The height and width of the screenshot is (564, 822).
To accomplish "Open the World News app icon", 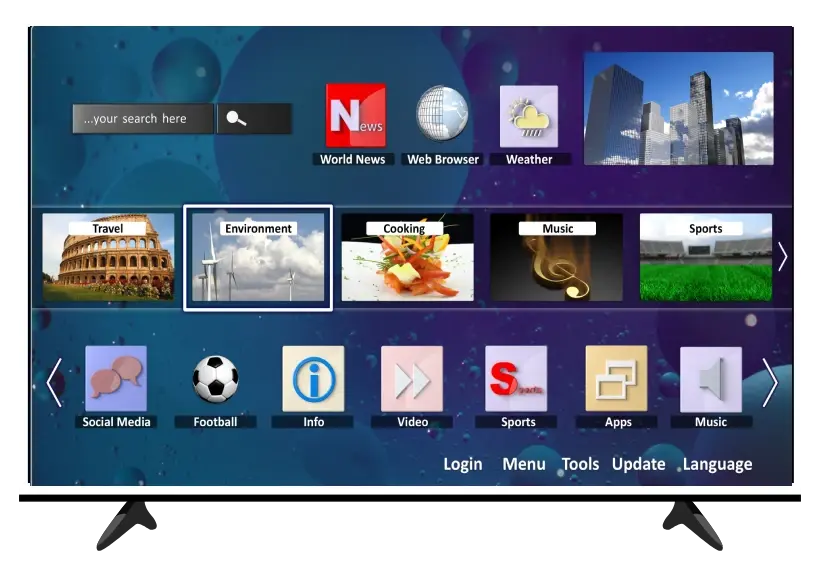I will click(x=355, y=116).
